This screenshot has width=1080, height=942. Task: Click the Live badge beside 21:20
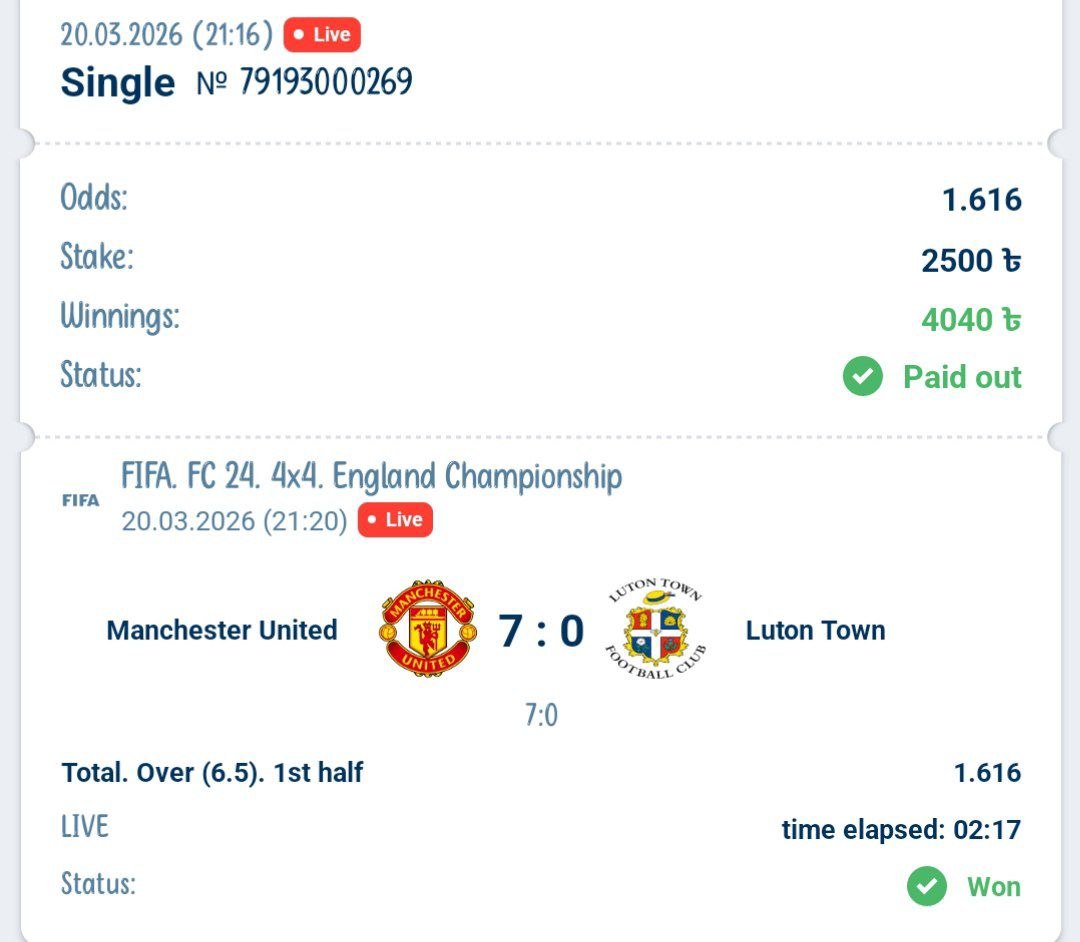tap(395, 520)
